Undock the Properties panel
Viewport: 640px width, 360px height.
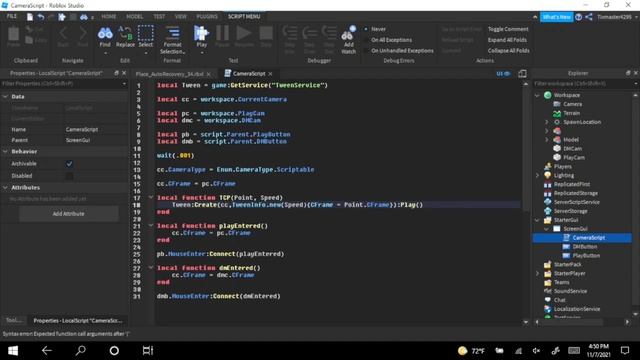(116, 73)
